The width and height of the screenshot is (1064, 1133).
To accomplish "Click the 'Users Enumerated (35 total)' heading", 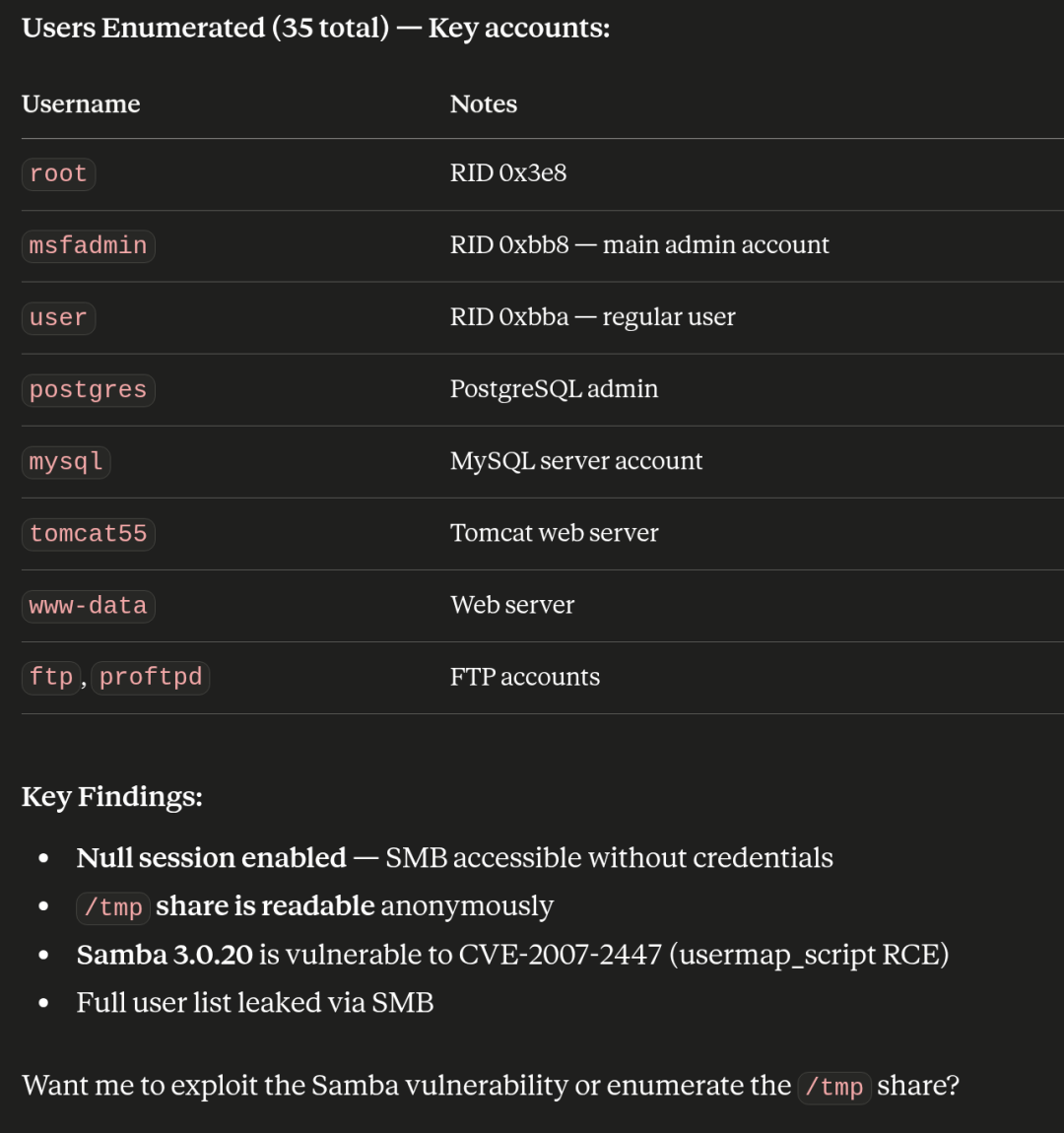I will 205,29.
